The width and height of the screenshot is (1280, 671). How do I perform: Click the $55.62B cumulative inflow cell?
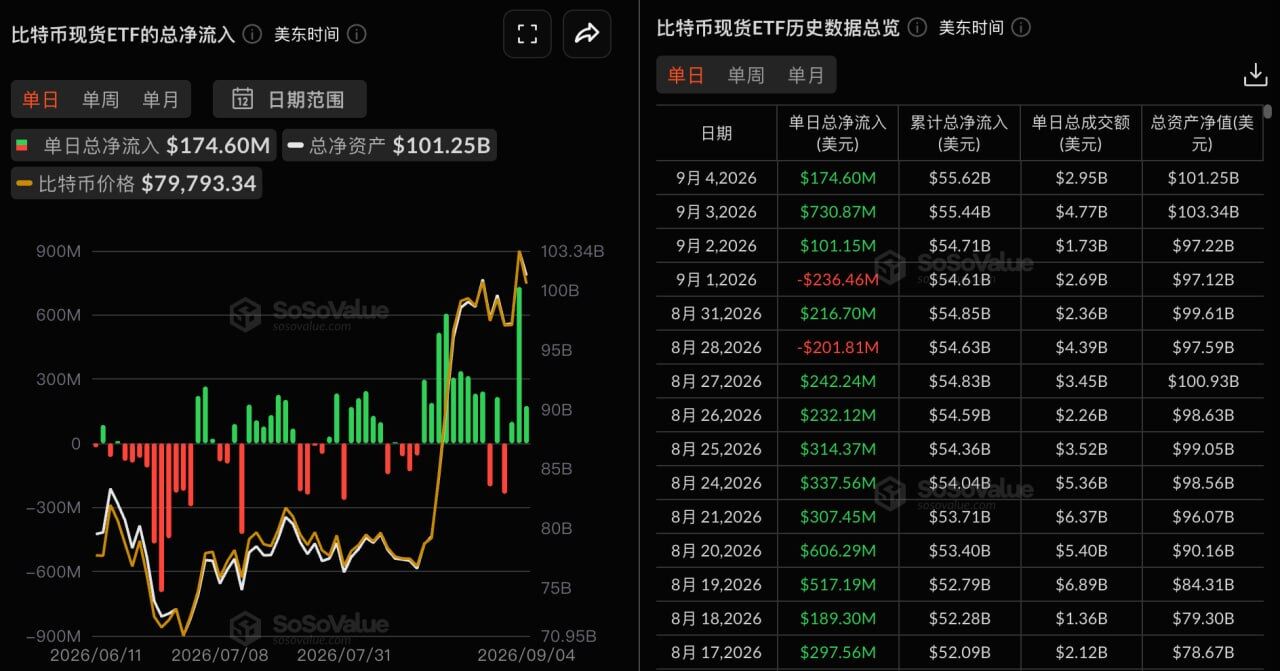pos(959,178)
